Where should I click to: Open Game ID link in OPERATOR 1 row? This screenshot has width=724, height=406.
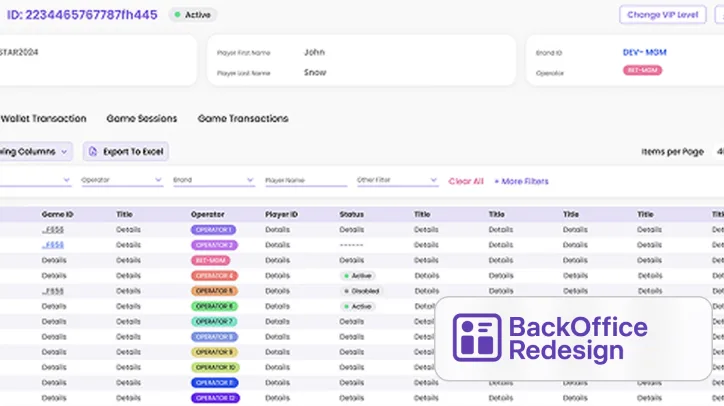pos(53,230)
